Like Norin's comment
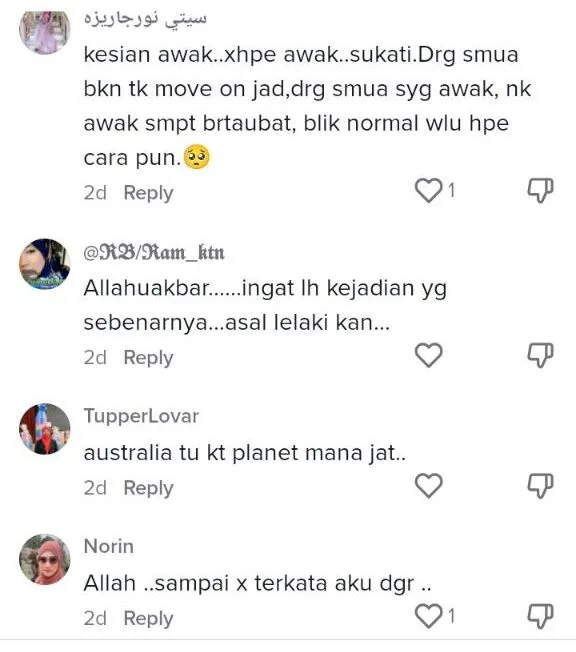 pyautogui.click(x=428, y=616)
